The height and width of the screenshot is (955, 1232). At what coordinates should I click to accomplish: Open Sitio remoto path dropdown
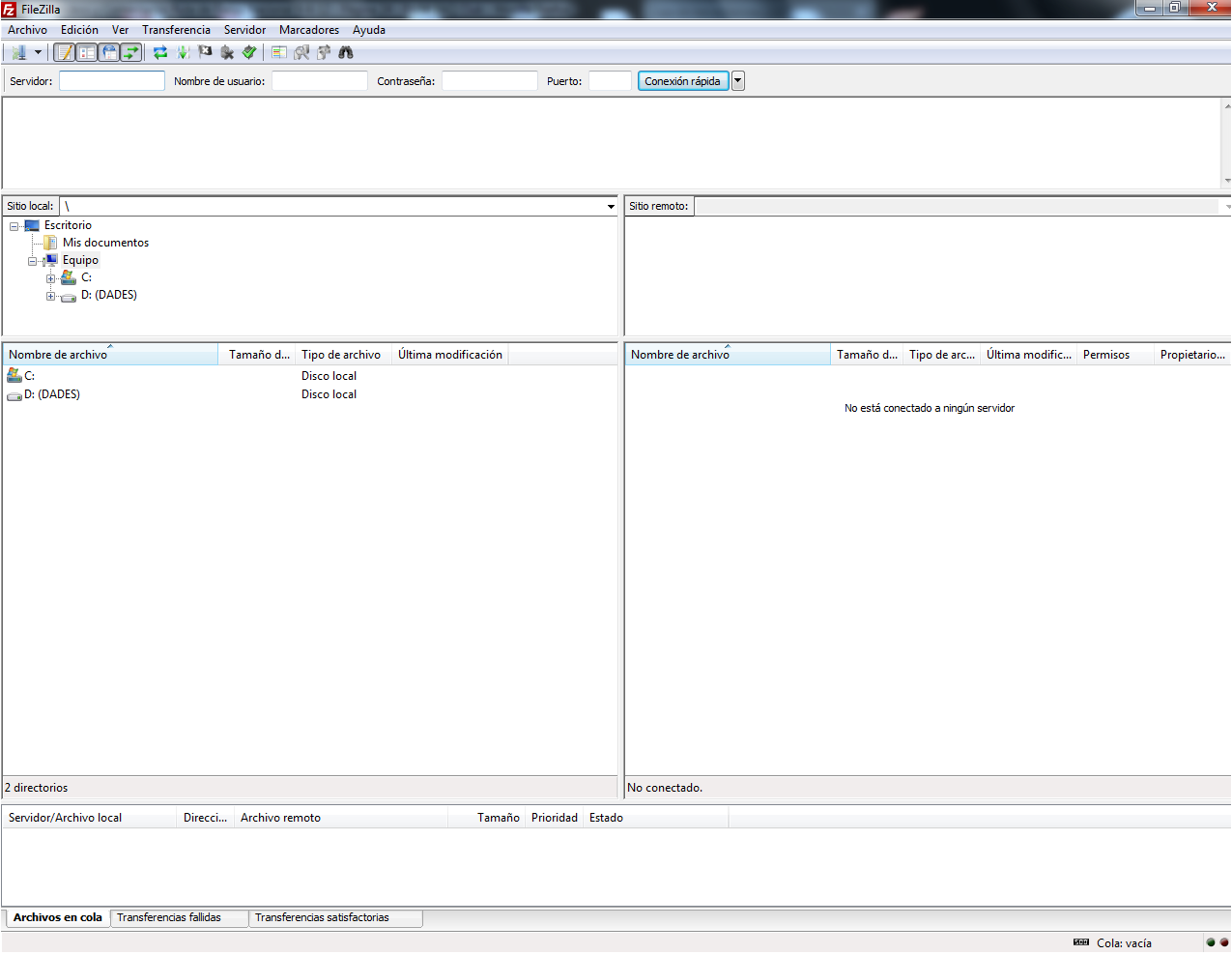tap(1226, 206)
